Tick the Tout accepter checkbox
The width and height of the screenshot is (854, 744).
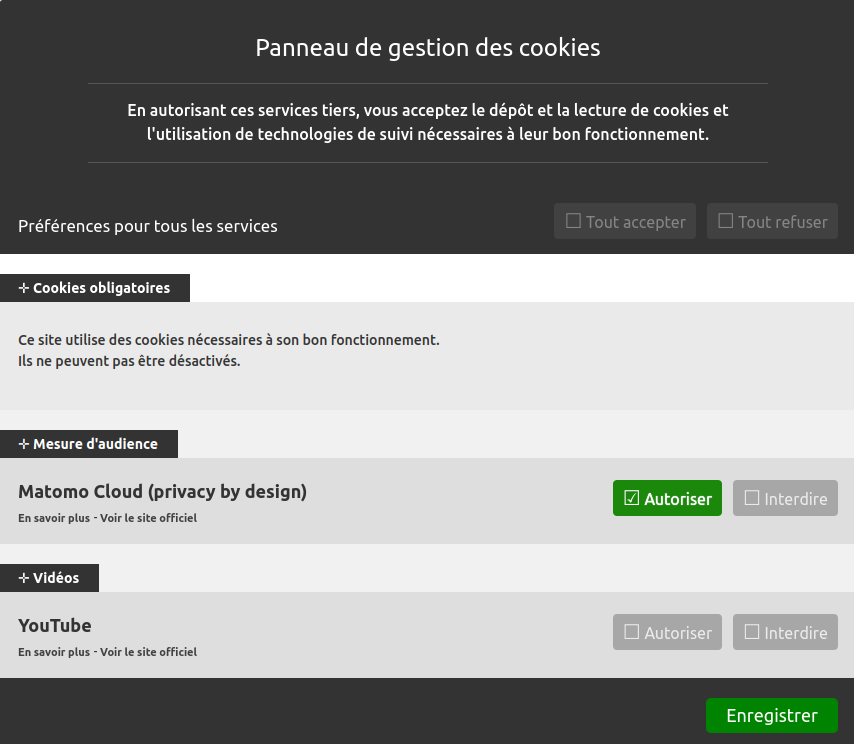(625, 221)
